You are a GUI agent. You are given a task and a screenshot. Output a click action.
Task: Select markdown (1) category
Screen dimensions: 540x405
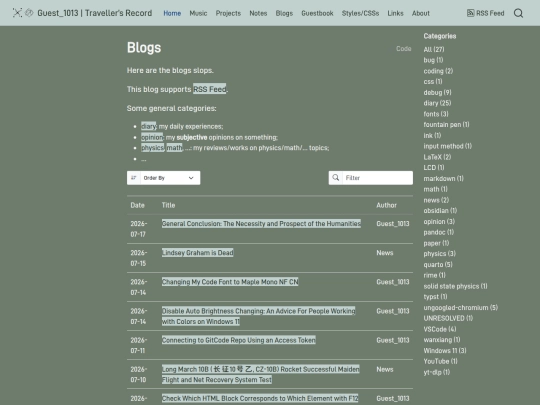(x=444, y=178)
